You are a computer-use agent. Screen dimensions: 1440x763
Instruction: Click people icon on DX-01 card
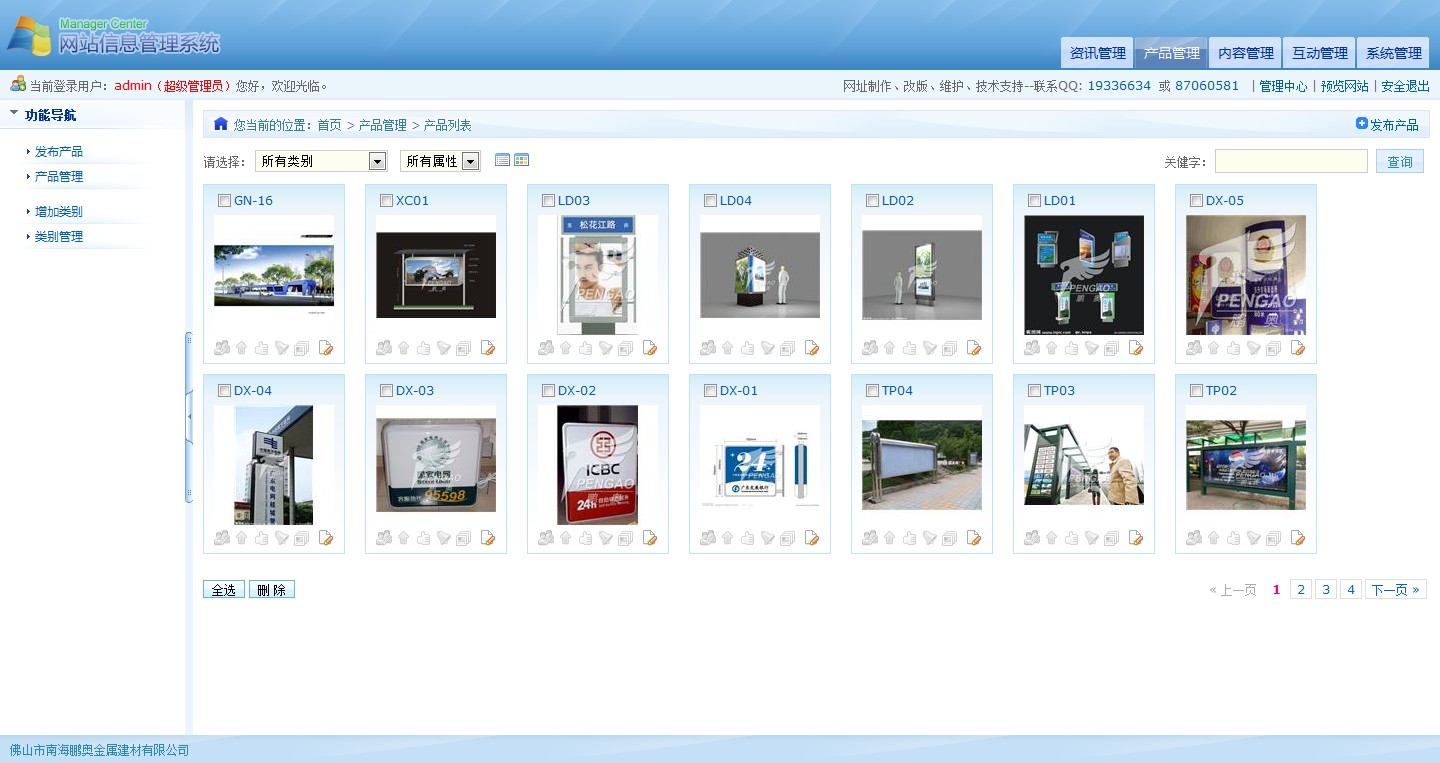(x=708, y=538)
